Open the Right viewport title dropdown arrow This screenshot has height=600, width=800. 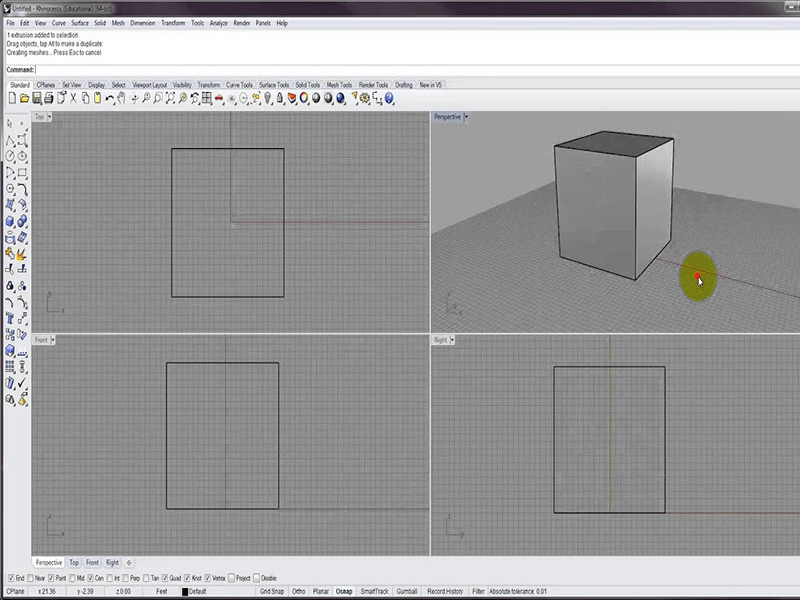coord(453,340)
